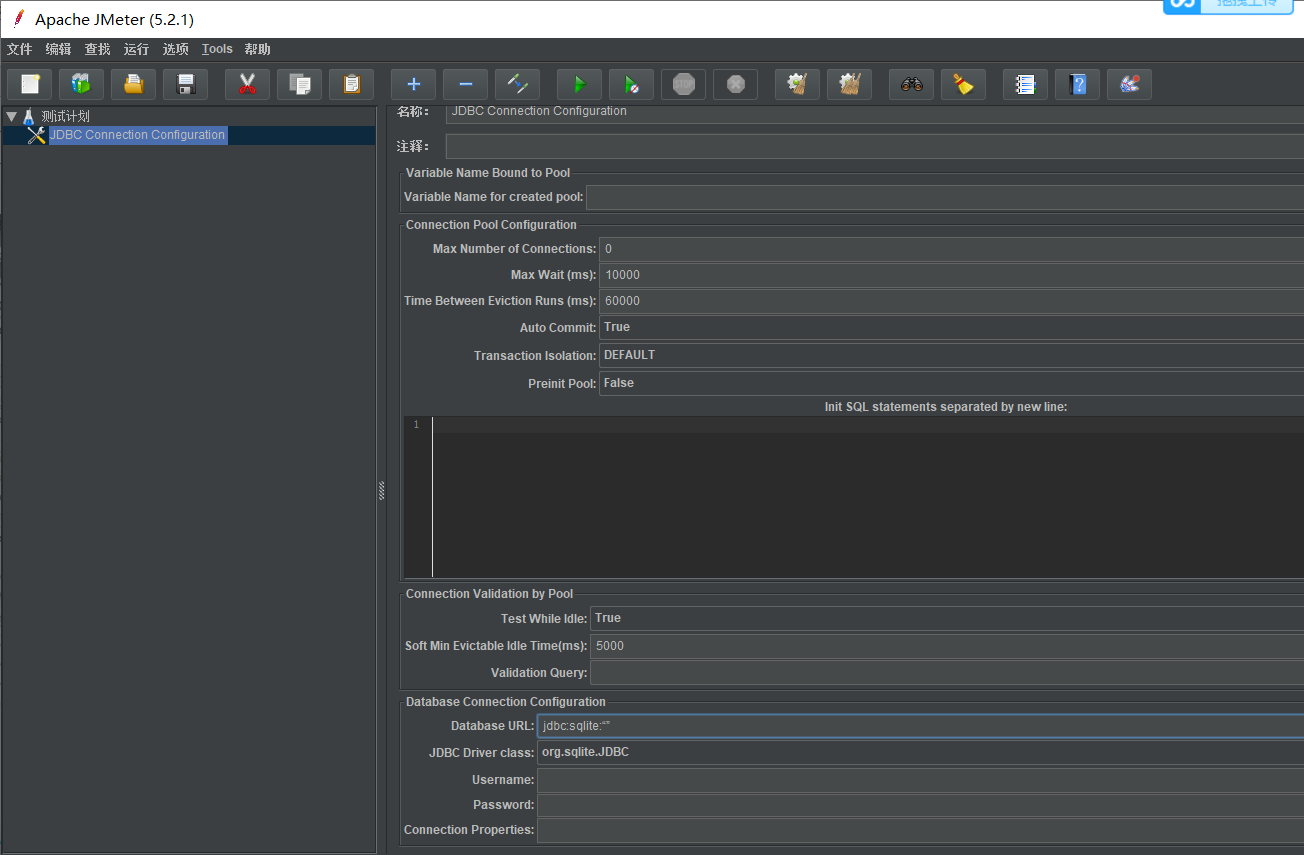The height and width of the screenshot is (855, 1304).
Task: Click the New test plan icon
Action: click(x=29, y=85)
